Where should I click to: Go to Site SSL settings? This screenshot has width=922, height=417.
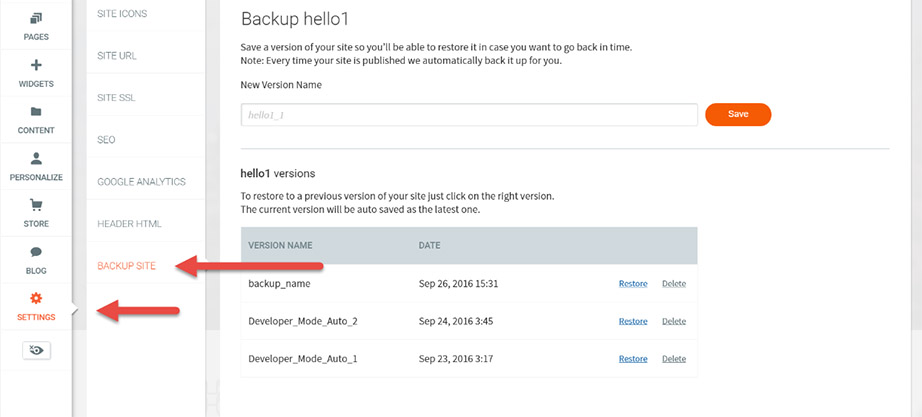pos(116,98)
